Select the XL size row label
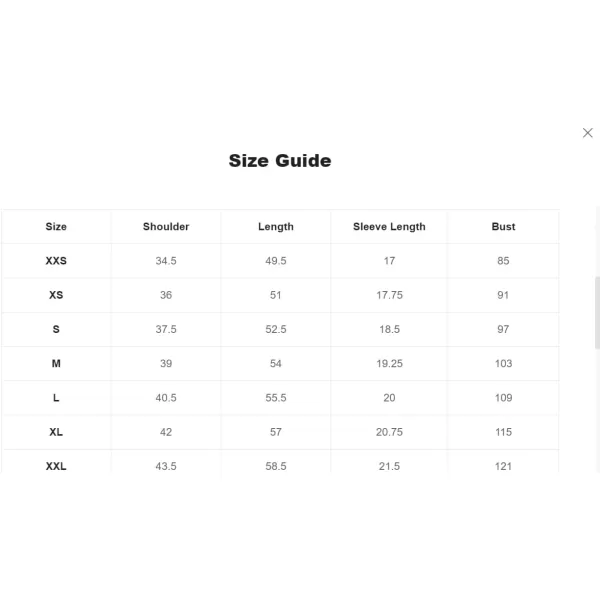Screen dimensions: 600x600 click(x=56, y=432)
